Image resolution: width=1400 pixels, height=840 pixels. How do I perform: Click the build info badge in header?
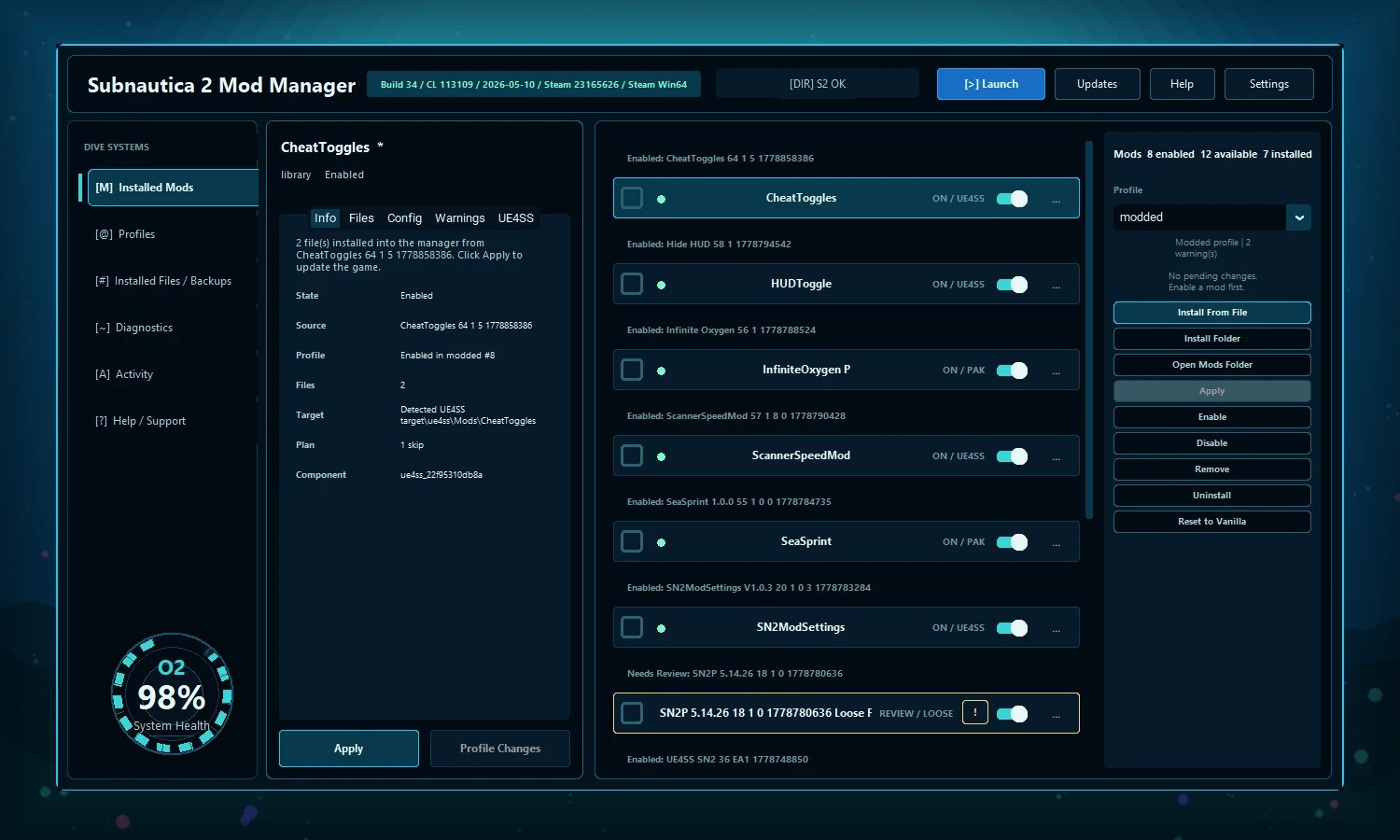(x=534, y=84)
